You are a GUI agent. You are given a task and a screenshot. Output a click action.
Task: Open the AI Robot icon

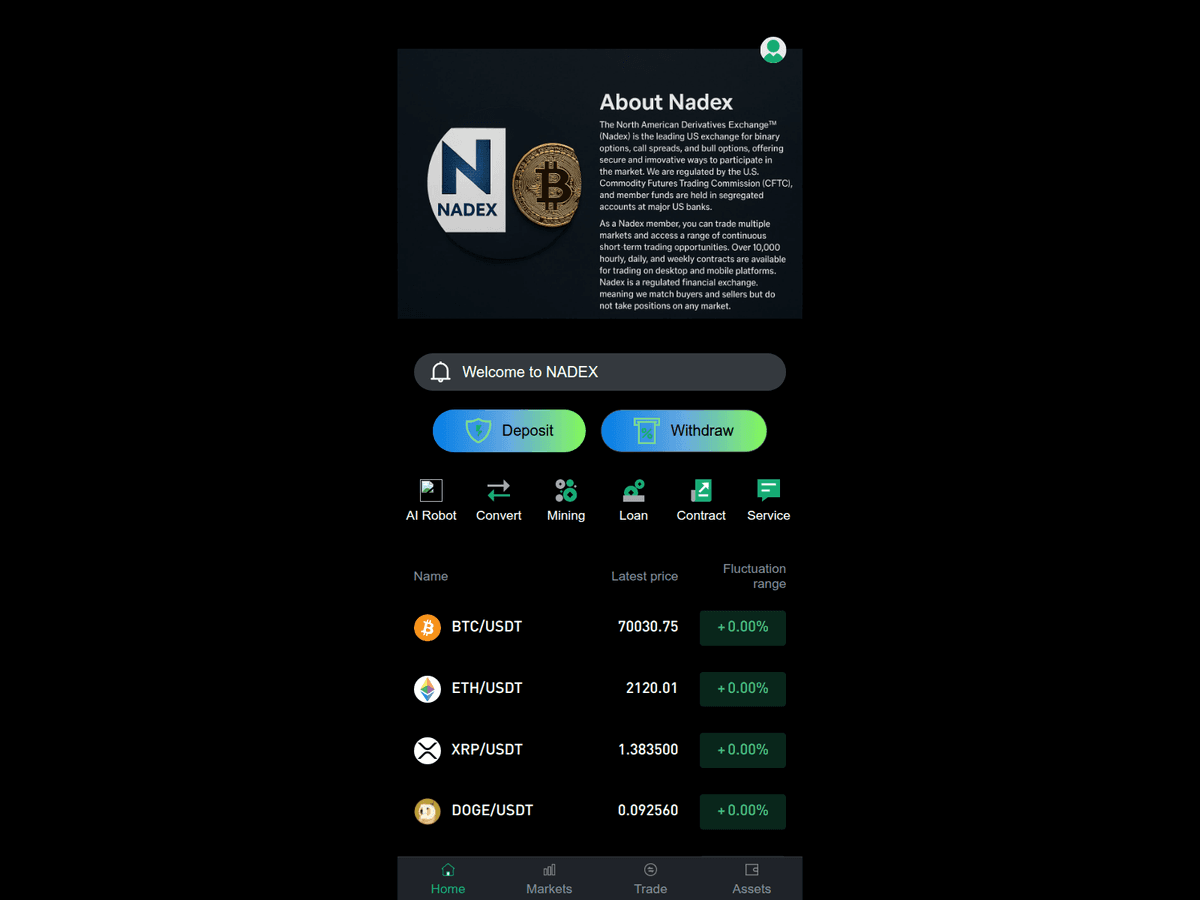tap(431, 490)
